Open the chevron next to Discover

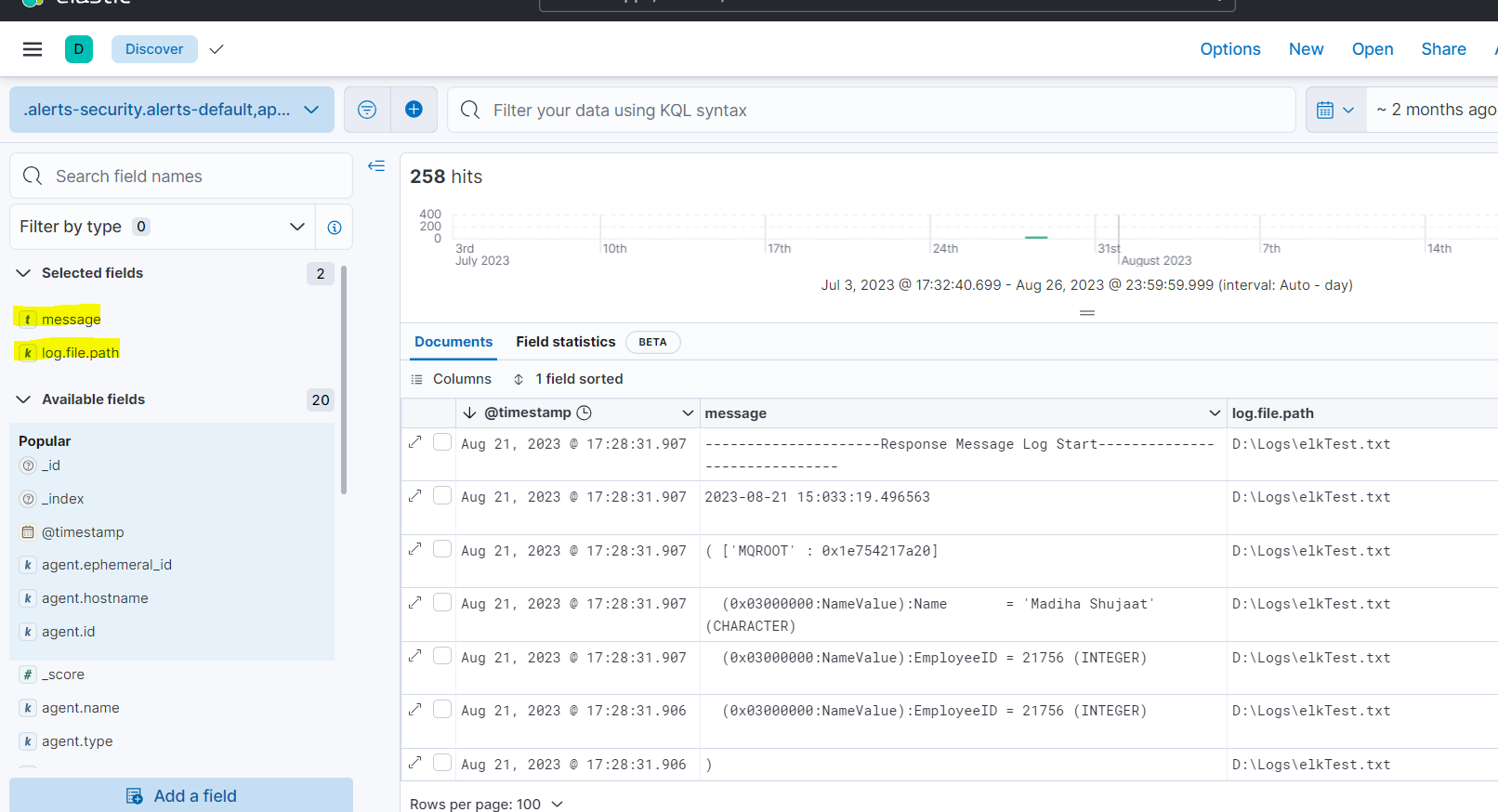(217, 49)
